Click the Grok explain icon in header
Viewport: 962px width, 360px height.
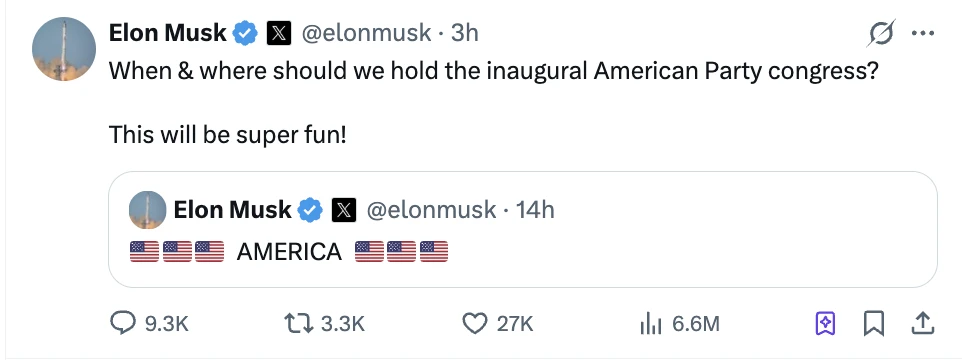click(x=881, y=33)
